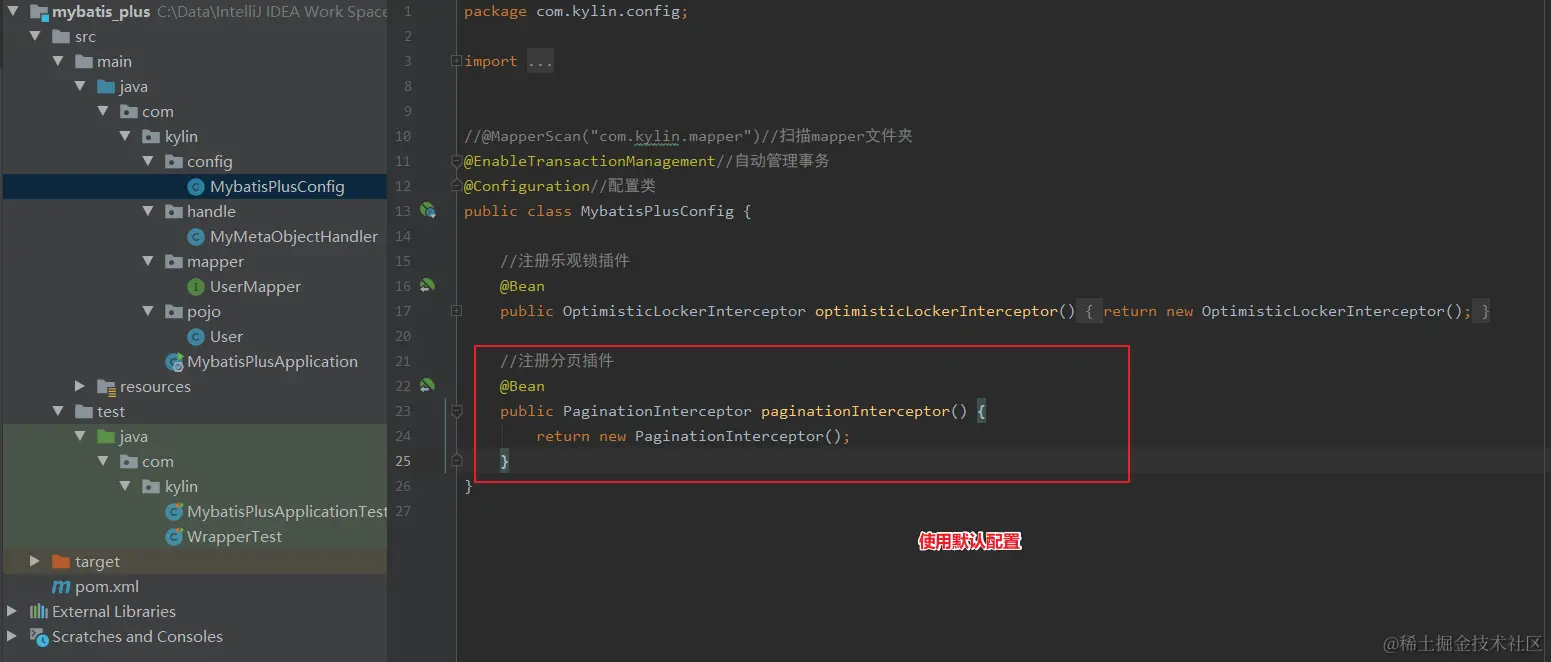Click @EnableTransactionManagement annotation
The height and width of the screenshot is (662, 1551).
pyautogui.click(x=590, y=161)
